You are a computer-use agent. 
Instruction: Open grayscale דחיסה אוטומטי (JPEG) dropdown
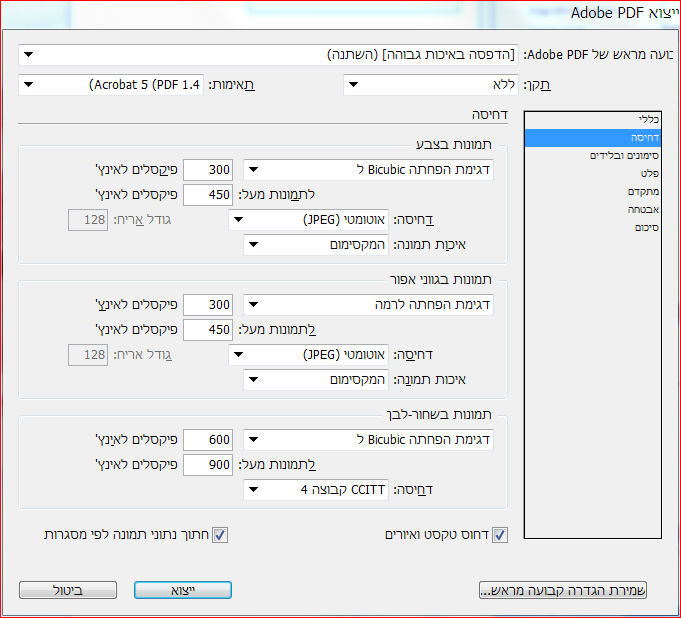point(308,355)
